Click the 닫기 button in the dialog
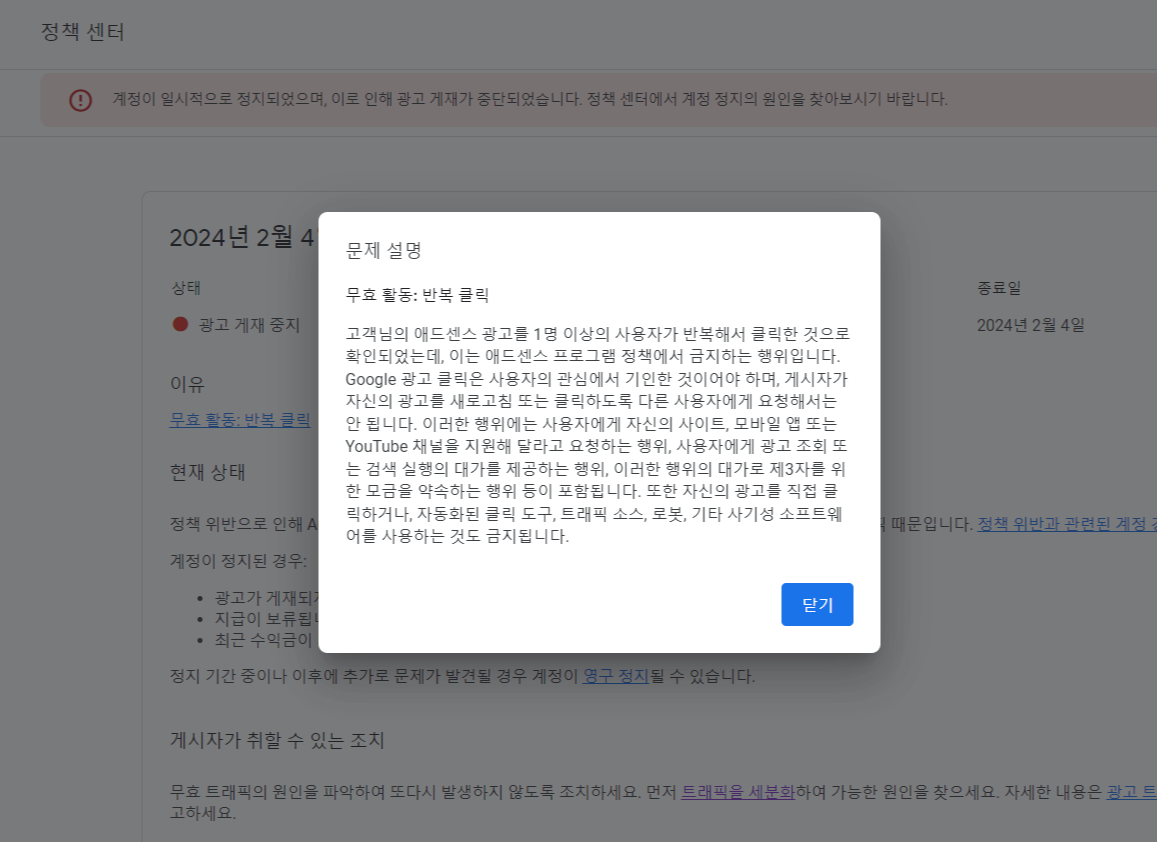The height and width of the screenshot is (842, 1157). click(817, 604)
